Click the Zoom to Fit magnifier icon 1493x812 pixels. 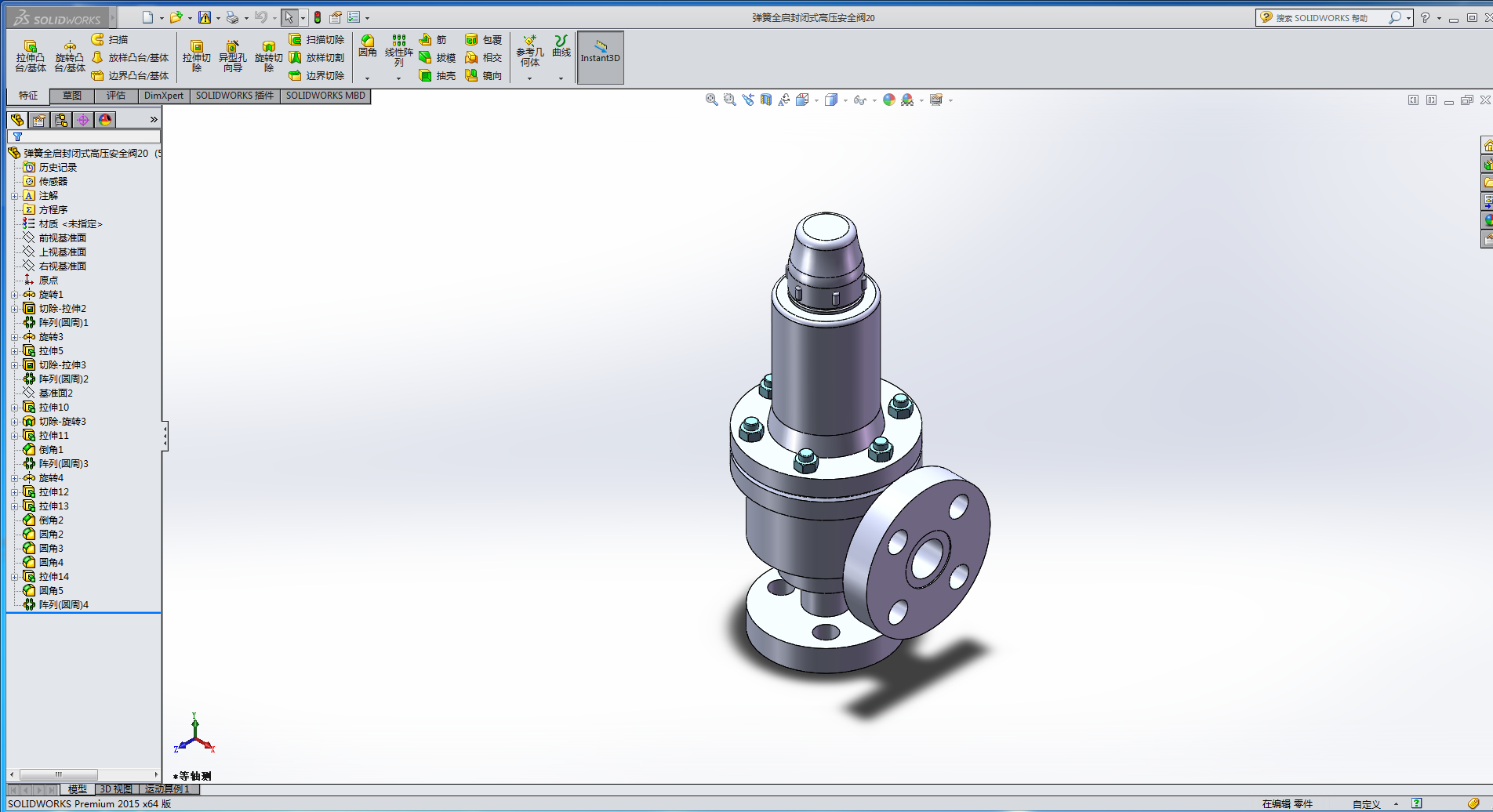pyautogui.click(x=711, y=100)
